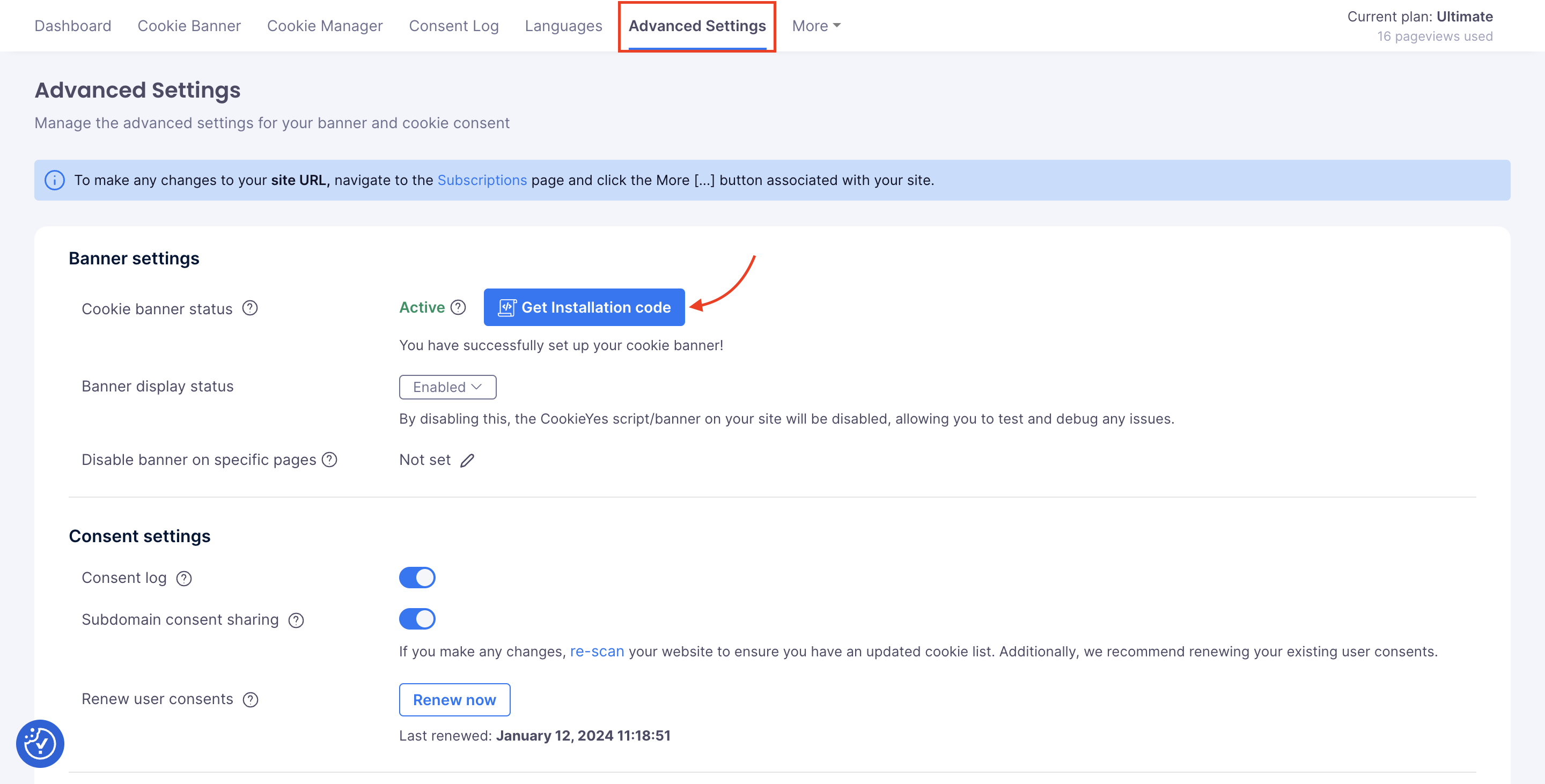Open the CookieYes cookie widget icon
Image resolution: width=1545 pixels, height=784 pixels.
click(40, 744)
